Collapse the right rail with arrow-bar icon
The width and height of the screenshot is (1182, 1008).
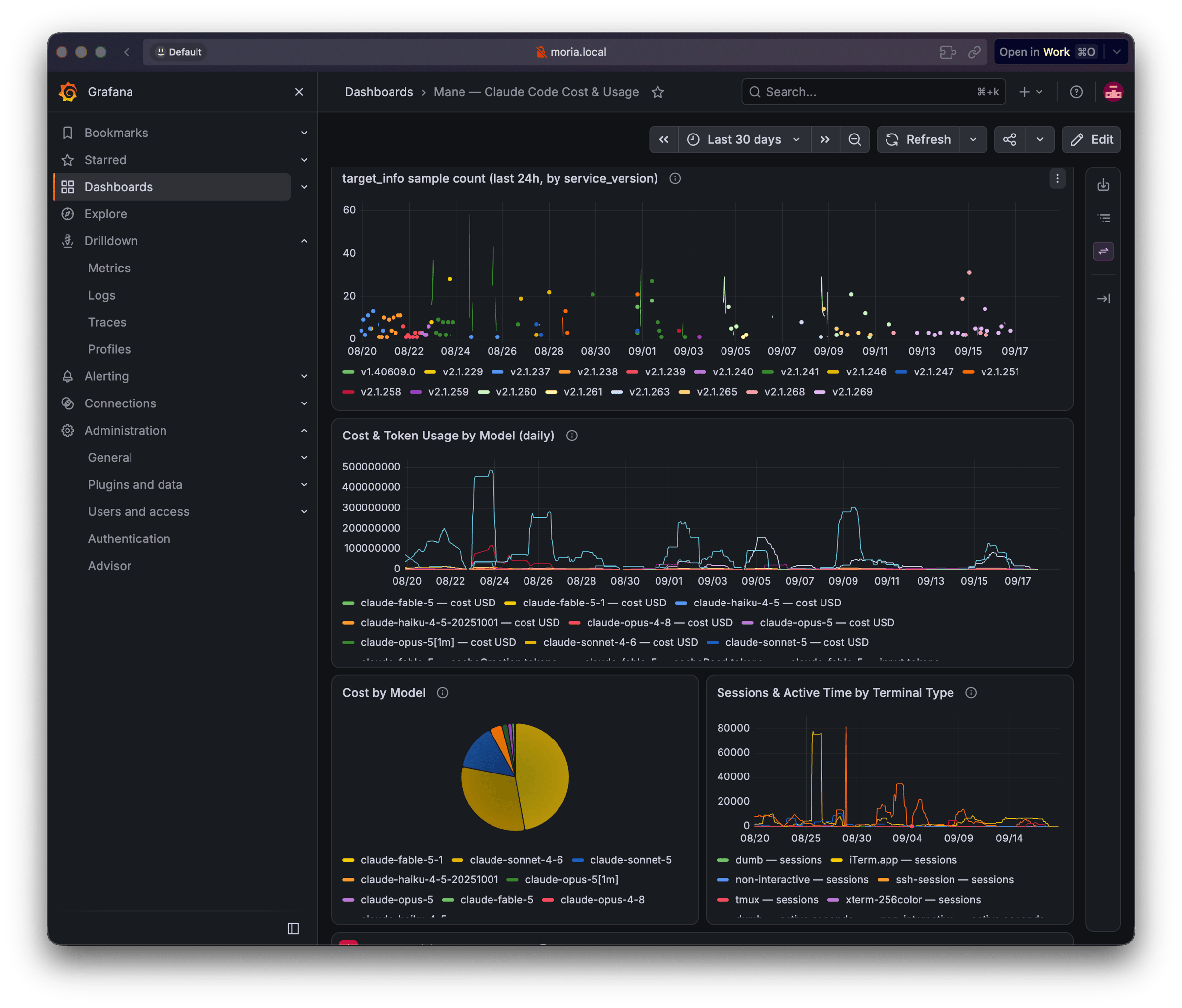tap(1103, 299)
